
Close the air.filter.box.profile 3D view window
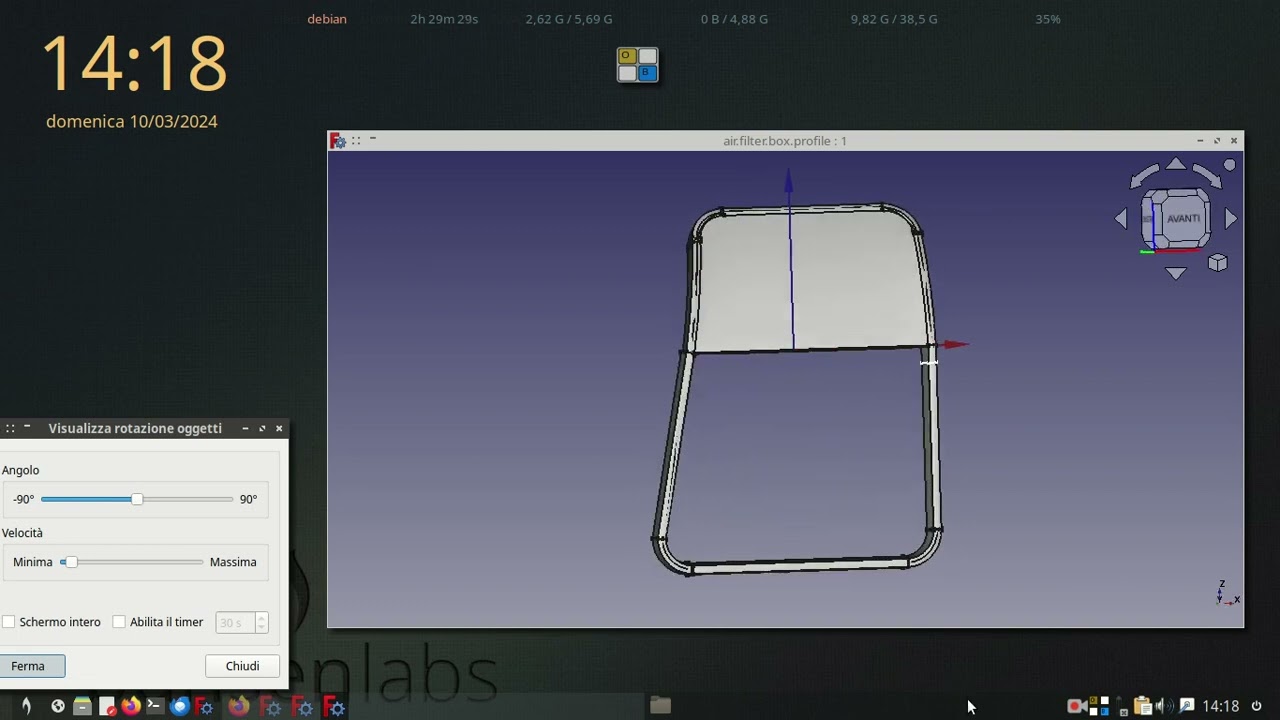click(1234, 141)
